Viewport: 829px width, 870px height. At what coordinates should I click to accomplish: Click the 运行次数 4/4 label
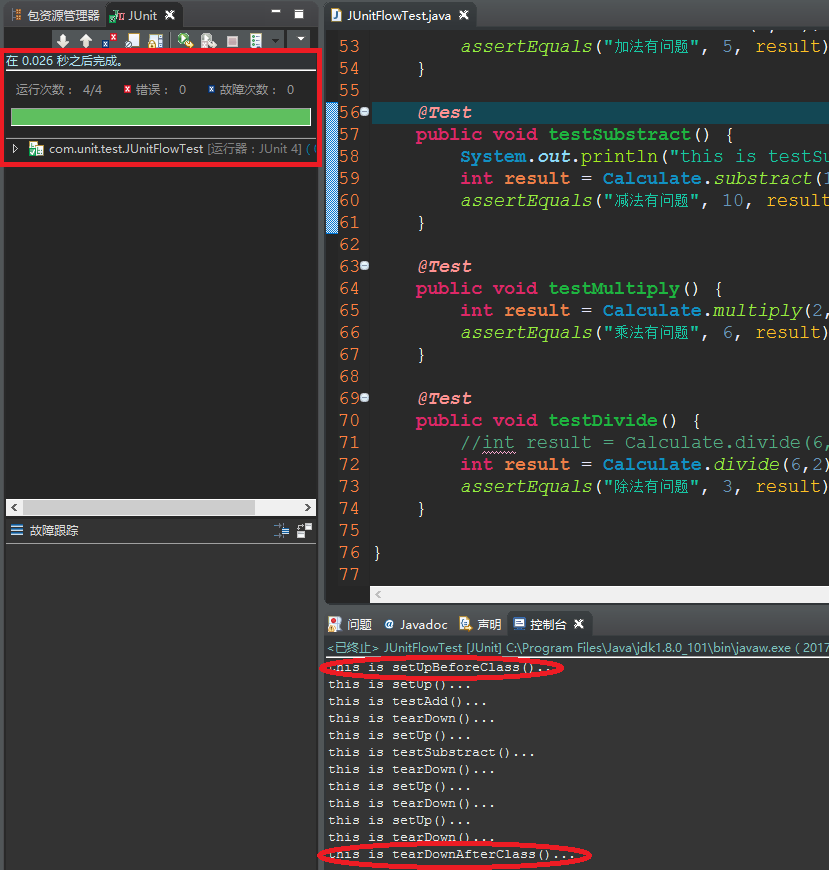coord(59,90)
